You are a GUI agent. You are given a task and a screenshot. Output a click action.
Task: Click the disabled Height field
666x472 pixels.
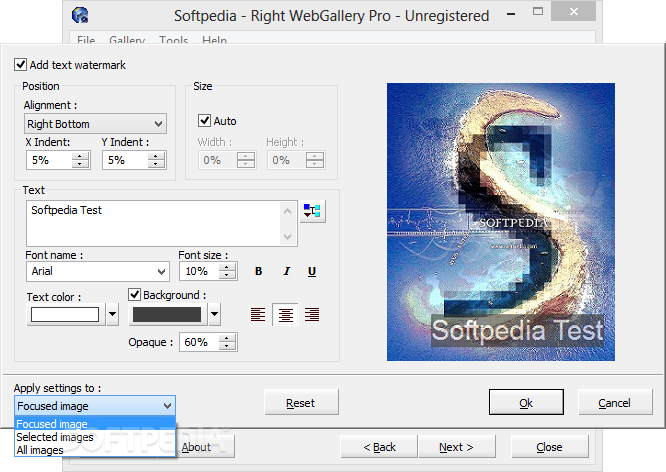286,160
